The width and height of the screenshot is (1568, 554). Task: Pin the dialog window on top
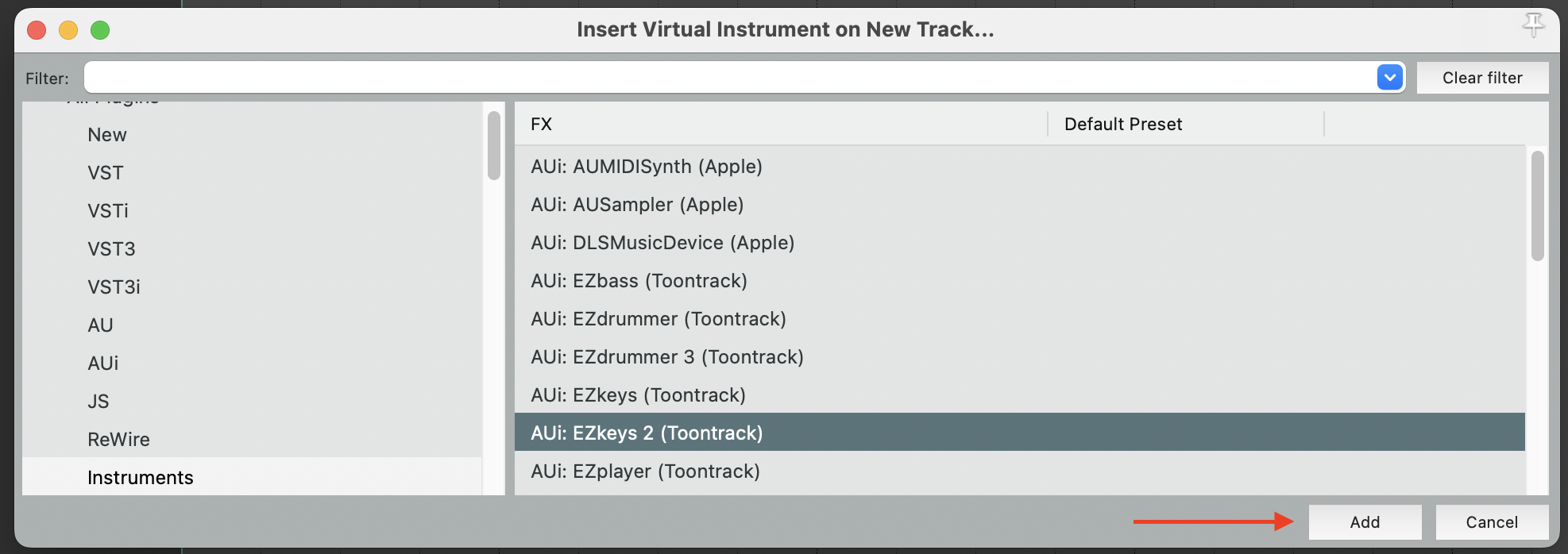pos(1533,25)
